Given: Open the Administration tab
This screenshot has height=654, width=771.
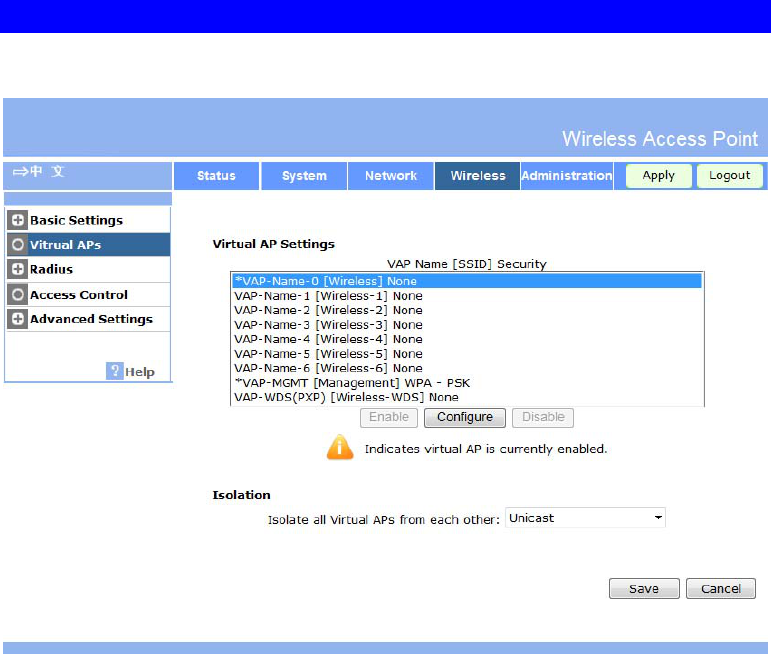Looking at the screenshot, I should (567, 176).
